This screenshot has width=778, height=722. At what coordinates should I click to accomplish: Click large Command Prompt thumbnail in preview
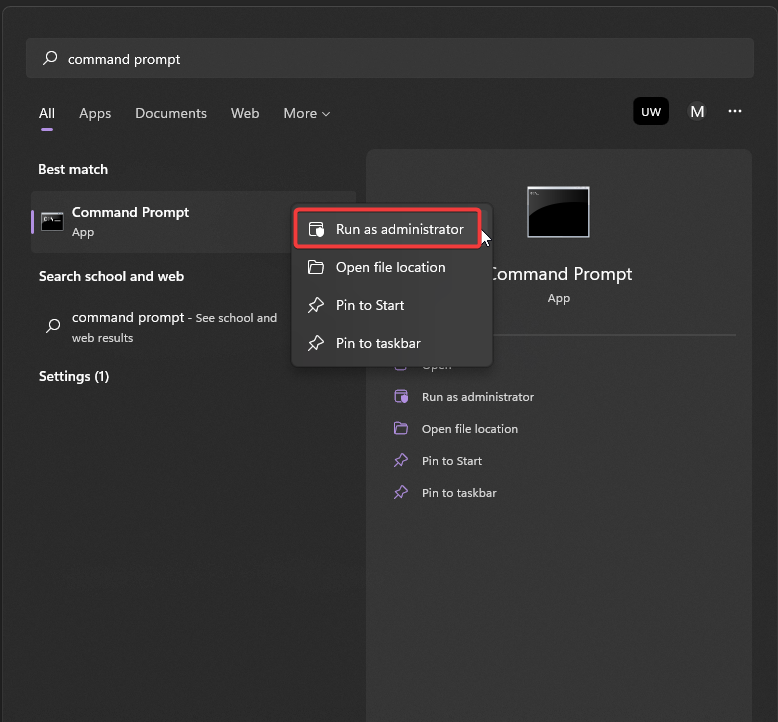click(558, 212)
